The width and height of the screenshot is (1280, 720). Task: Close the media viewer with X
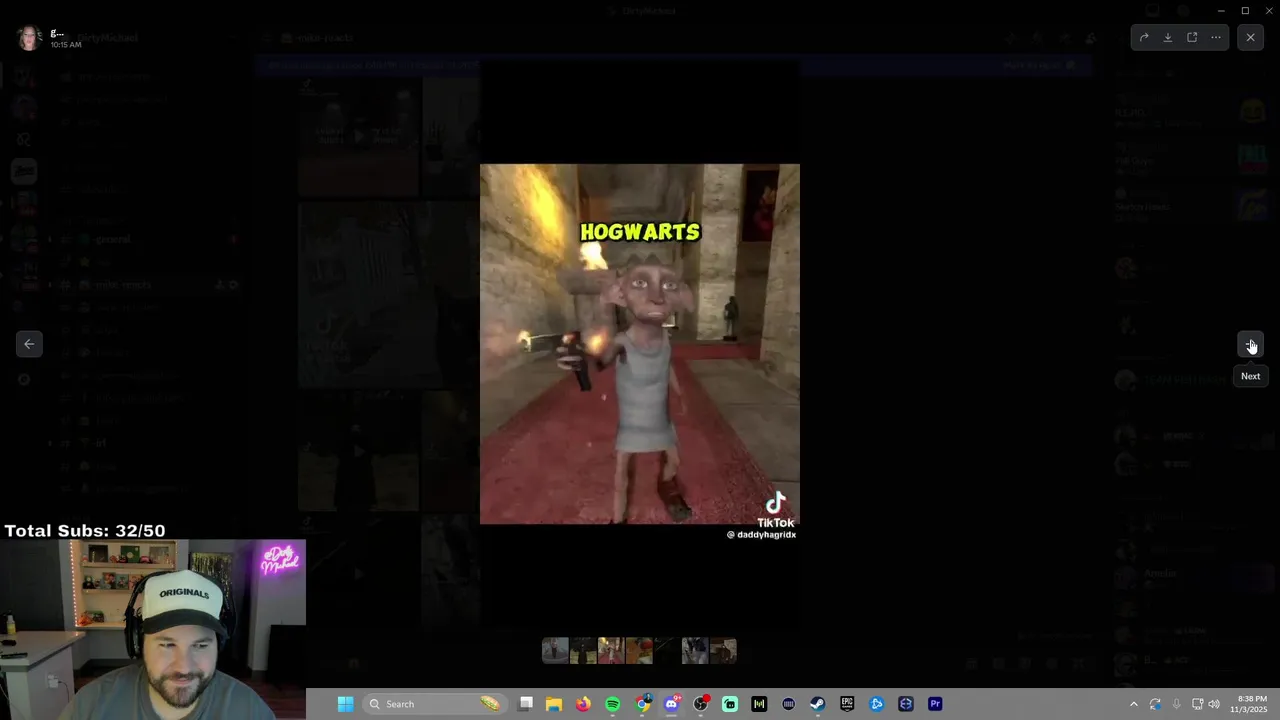pyautogui.click(x=1250, y=37)
